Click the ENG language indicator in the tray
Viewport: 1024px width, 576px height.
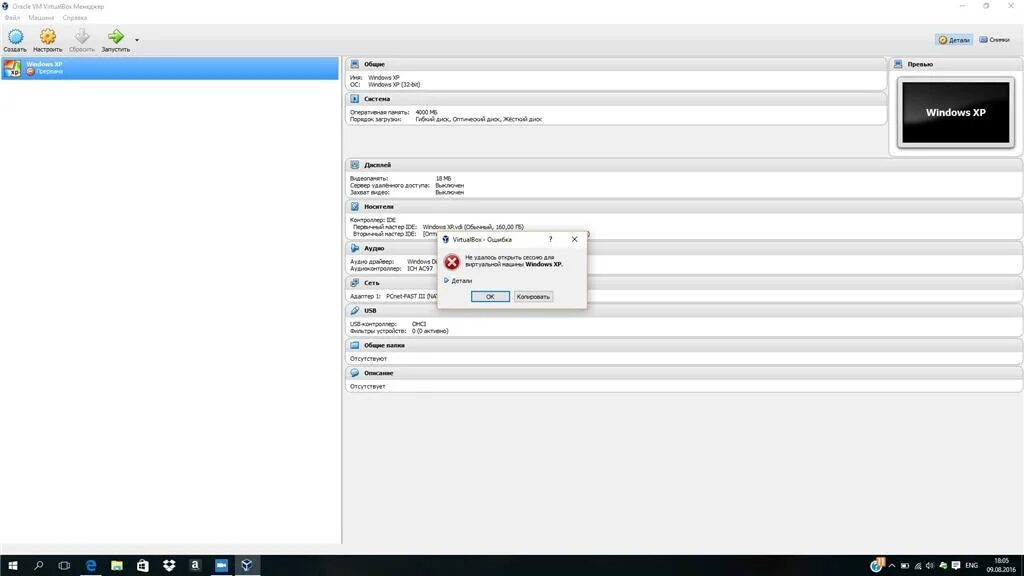(x=971, y=566)
